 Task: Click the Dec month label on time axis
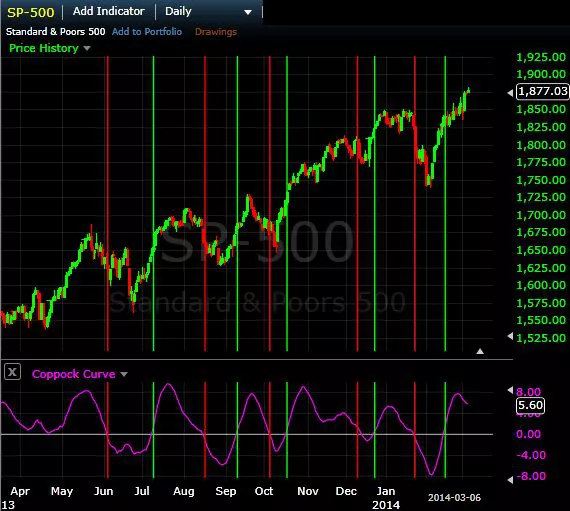[346, 491]
